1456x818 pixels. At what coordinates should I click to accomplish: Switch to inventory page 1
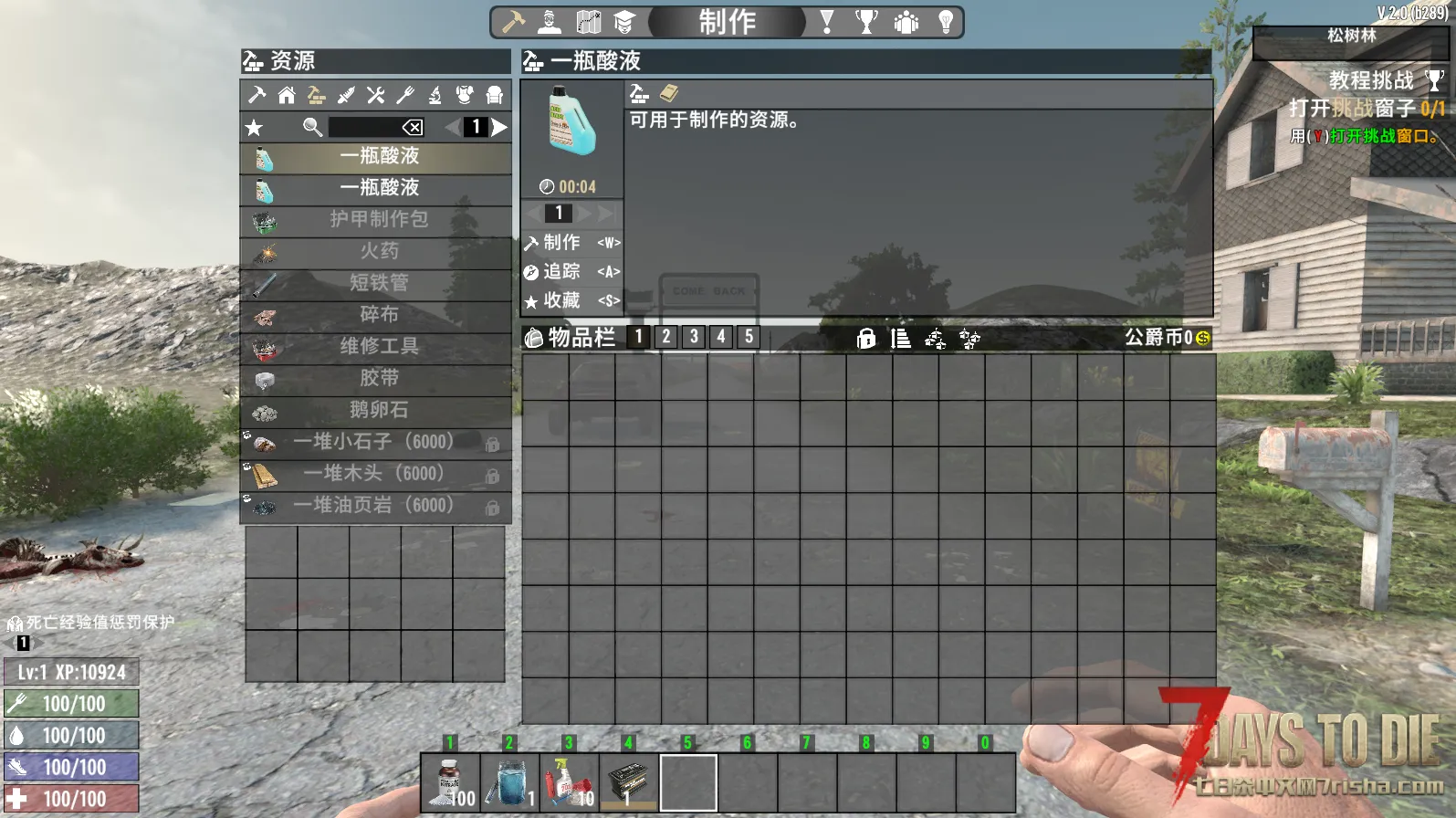pyautogui.click(x=639, y=337)
